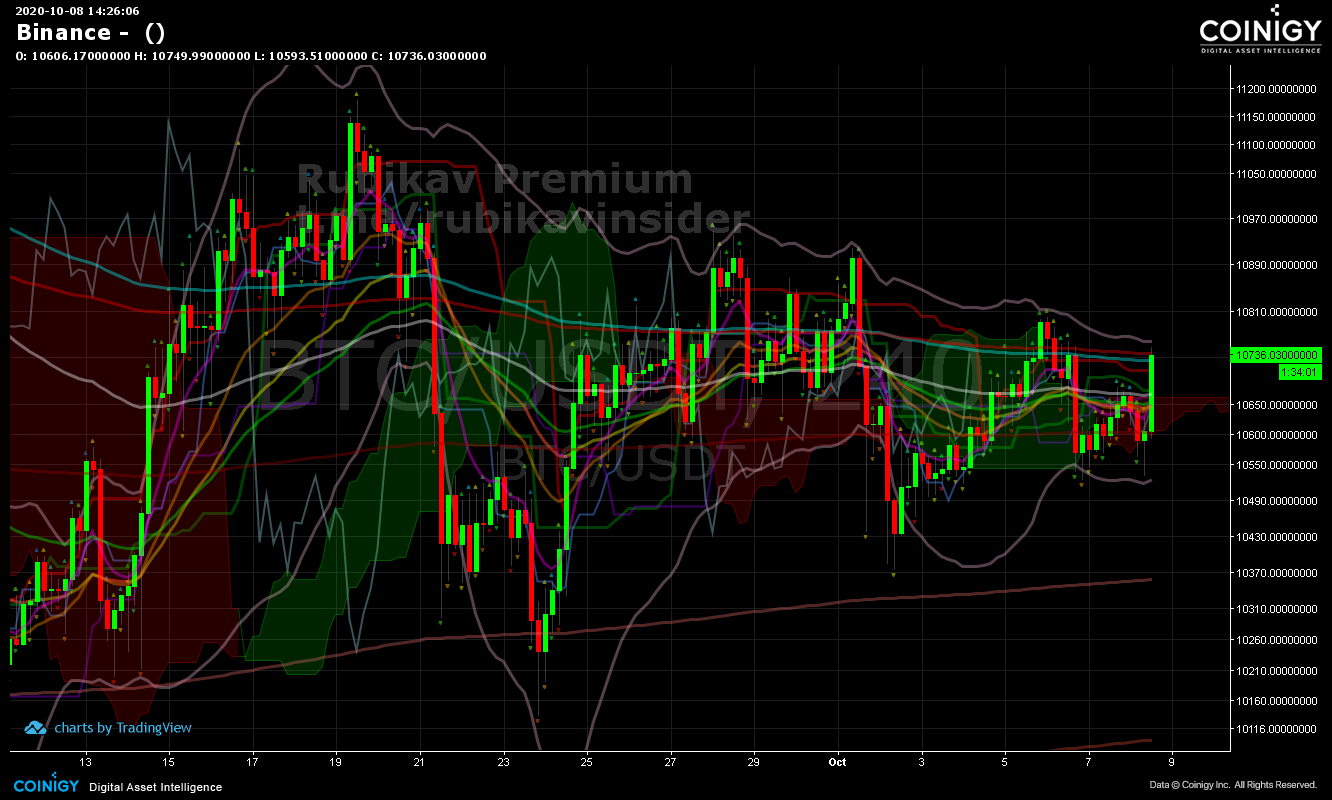Click the TradingView cloud logo icon
The image size is (1332, 800).
click(35, 728)
